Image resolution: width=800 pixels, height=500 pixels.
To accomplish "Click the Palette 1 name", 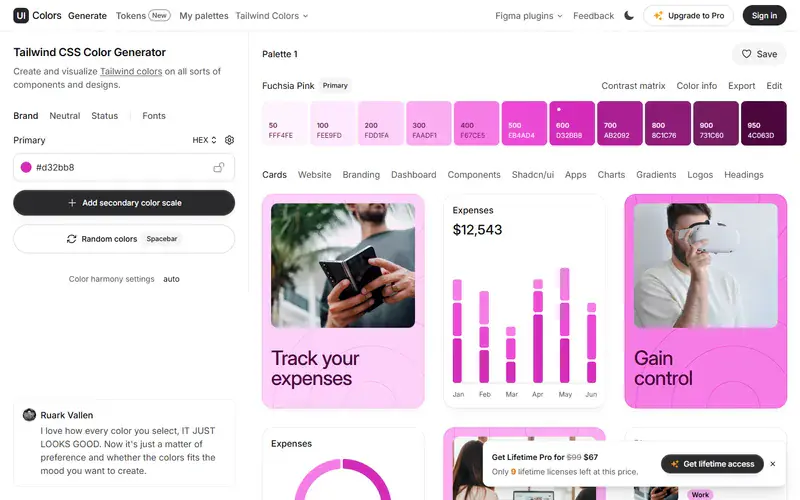I will click(280, 54).
